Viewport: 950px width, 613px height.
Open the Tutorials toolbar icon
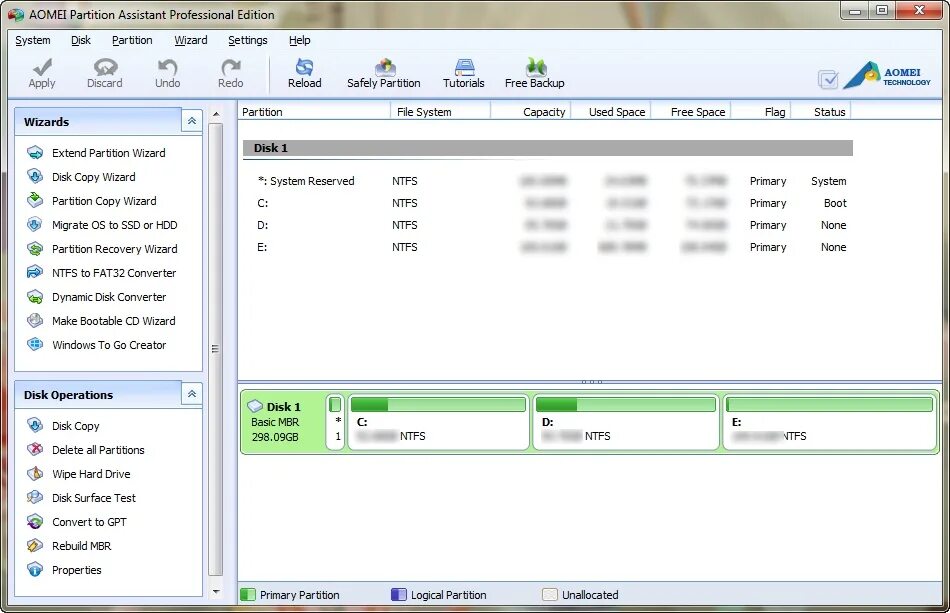464,67
